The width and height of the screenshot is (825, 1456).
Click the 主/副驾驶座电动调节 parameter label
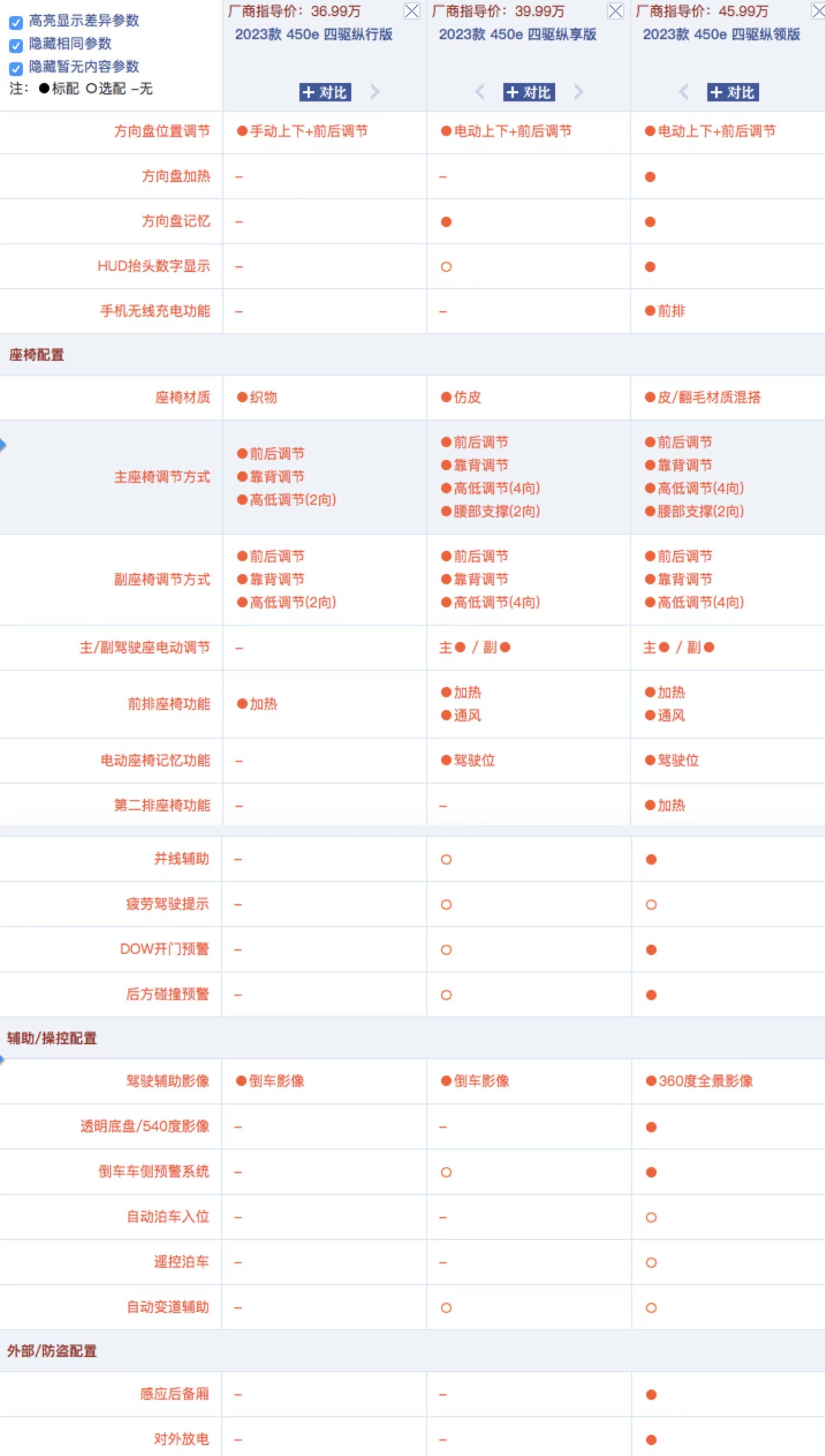[145, 647]
